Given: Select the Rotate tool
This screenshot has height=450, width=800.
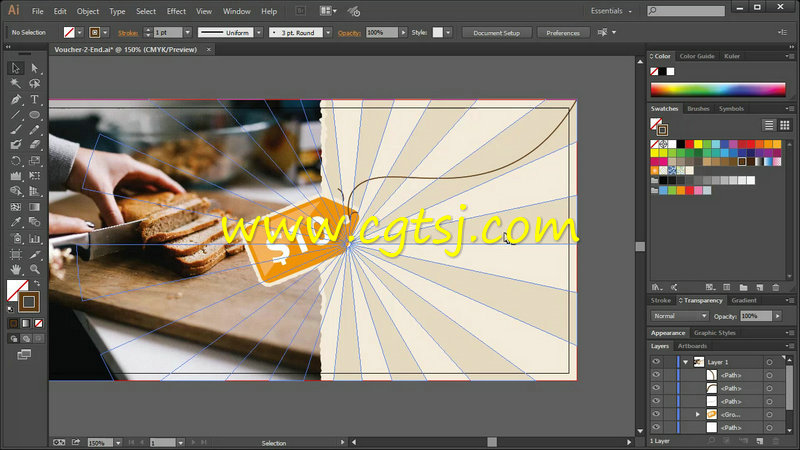Looking at the screenshot, I should (x=16, y=161).
